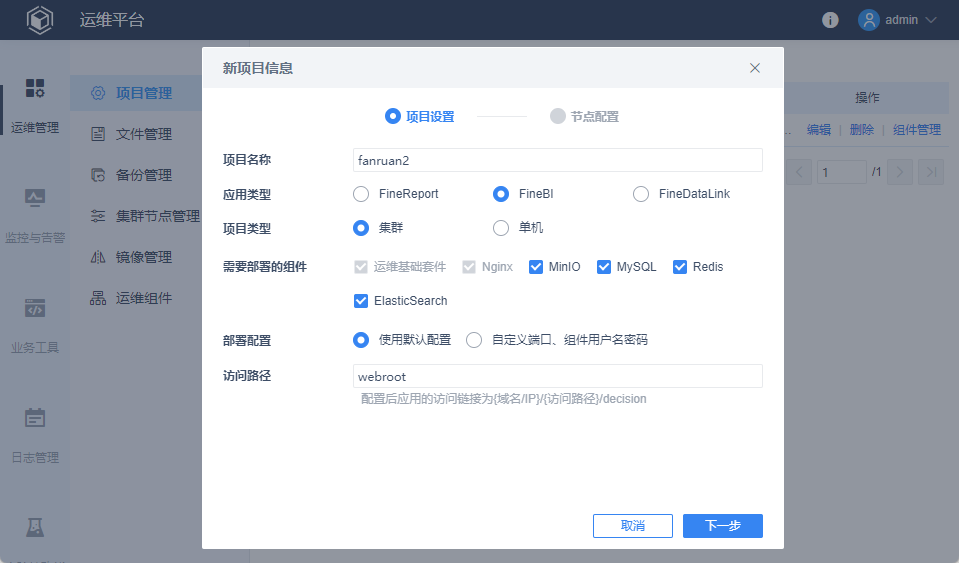Open 业务工具 code icon
This screenshot has width=959, height=563.
pos(35,308)
